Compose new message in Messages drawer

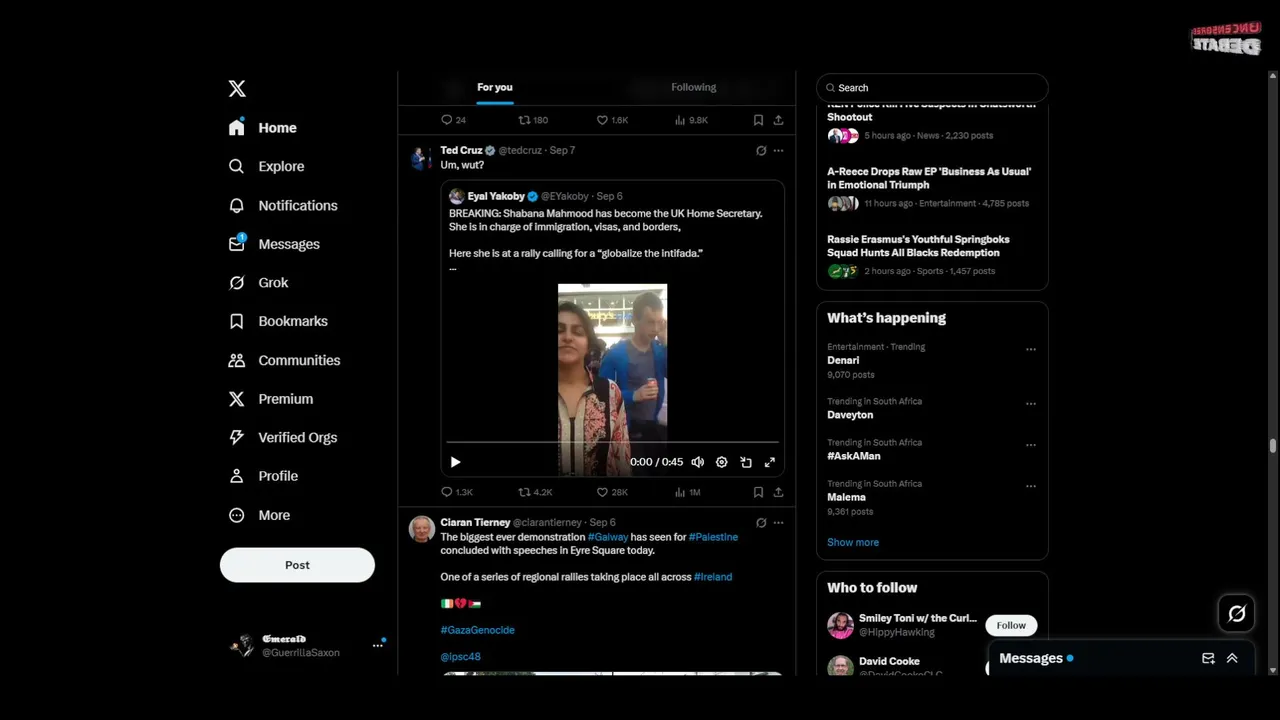coord(1208,658)
